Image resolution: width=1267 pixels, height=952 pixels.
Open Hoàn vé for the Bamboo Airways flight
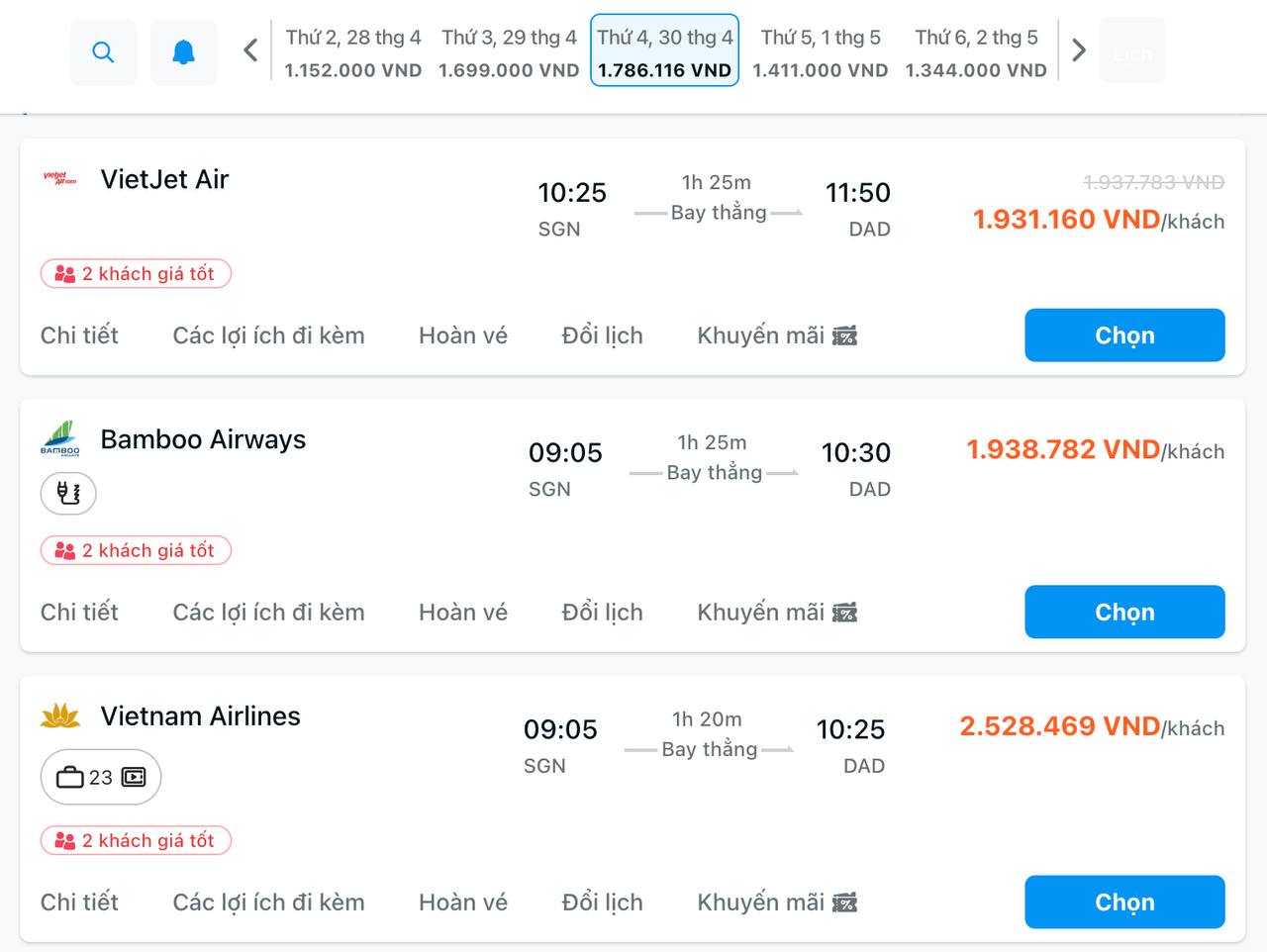coord(462,612)
